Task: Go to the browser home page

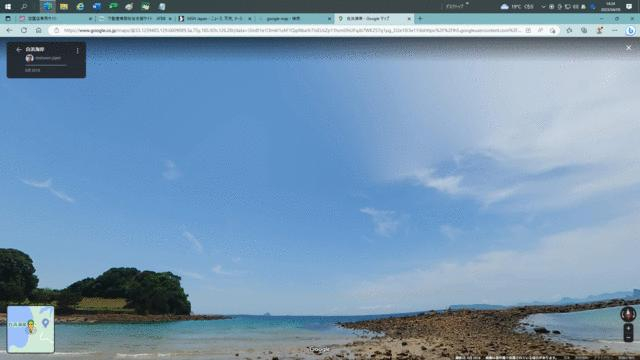Action: [38, 30]
